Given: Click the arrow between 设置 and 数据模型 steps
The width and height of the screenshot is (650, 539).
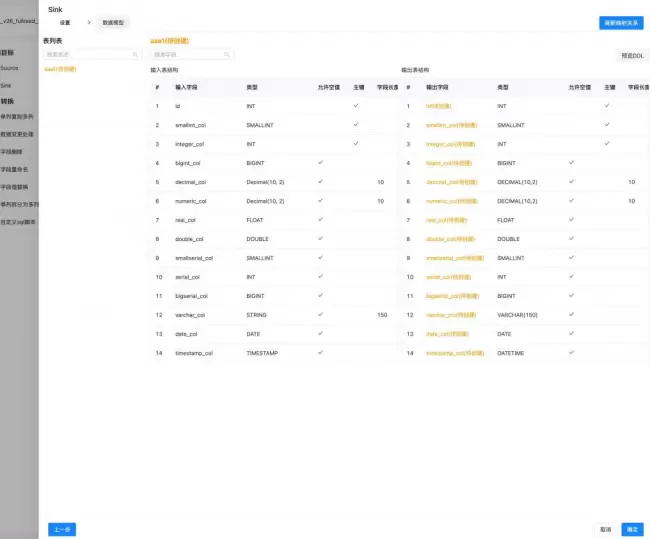Looking at the screenshot, I should [88, 21].
